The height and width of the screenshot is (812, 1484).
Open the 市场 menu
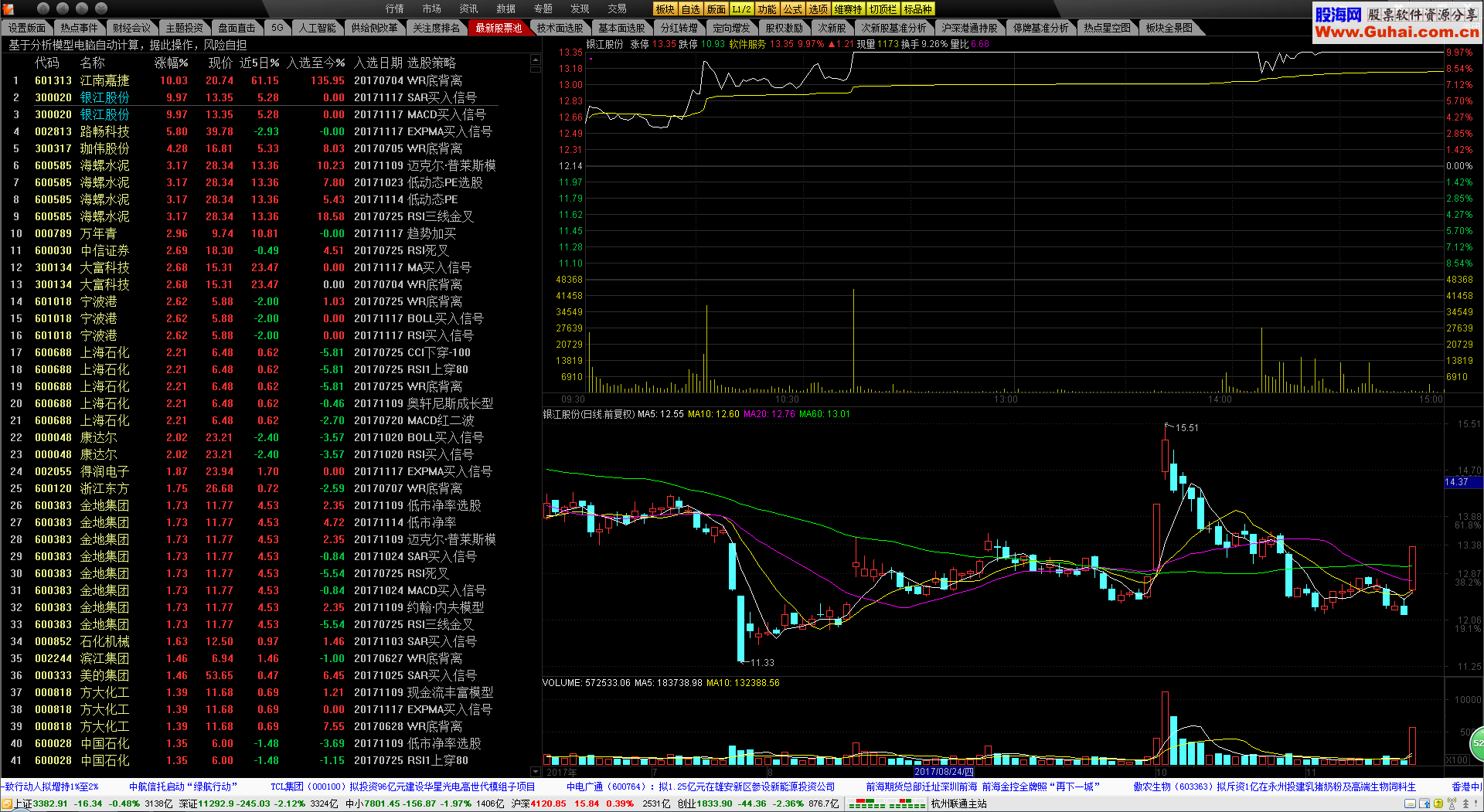pos(431,8)
